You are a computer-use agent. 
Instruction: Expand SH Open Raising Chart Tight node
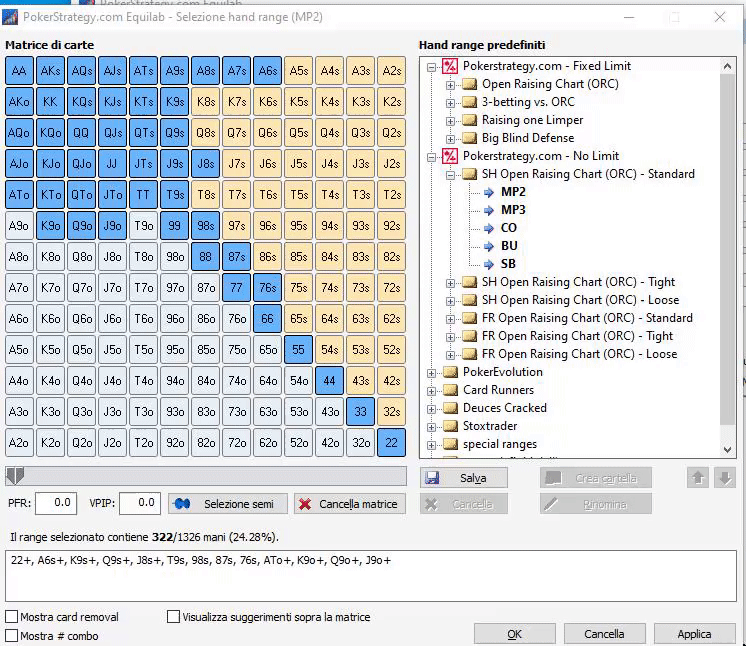pos(450,283)
